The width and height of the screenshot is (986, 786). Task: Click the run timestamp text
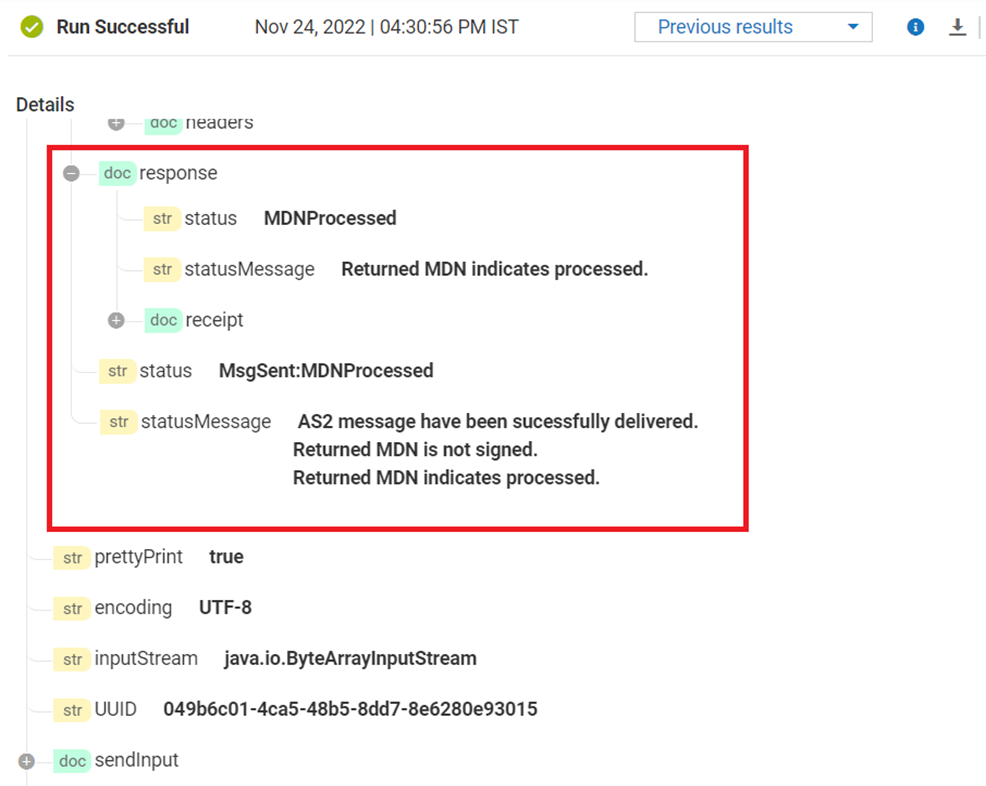tap(385, 27)
